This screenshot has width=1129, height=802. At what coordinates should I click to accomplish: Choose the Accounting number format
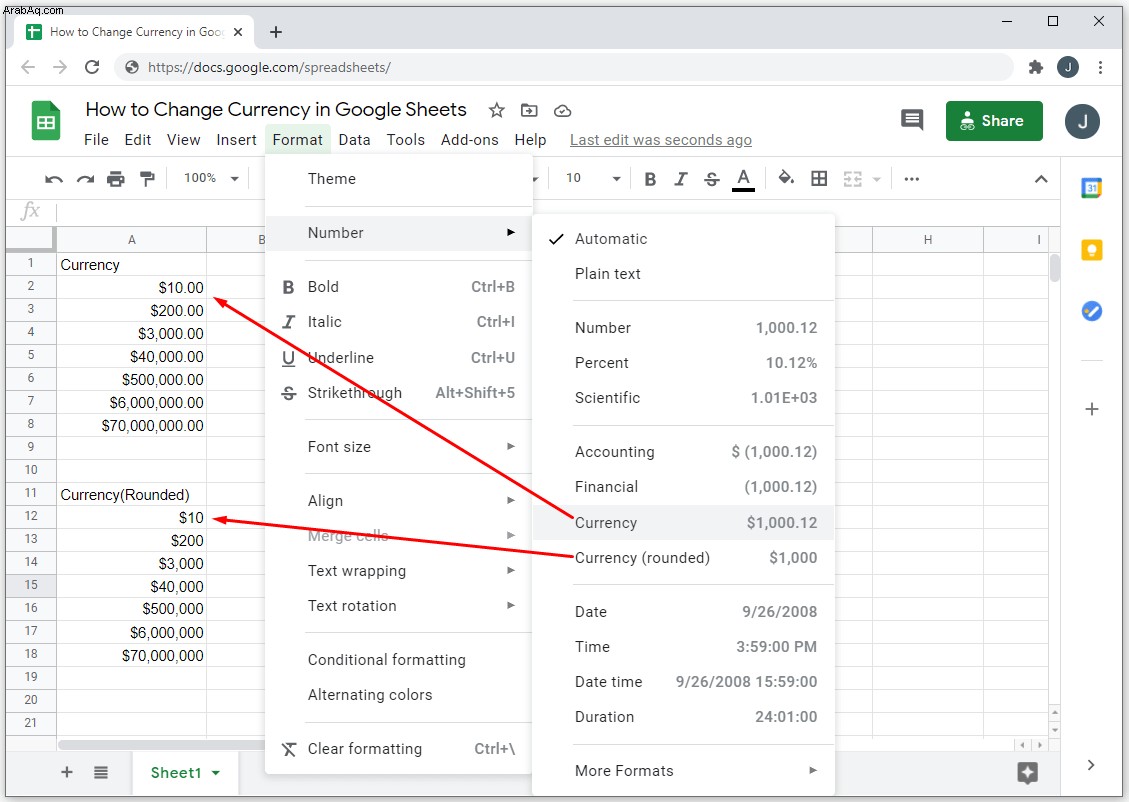point(683,452)
